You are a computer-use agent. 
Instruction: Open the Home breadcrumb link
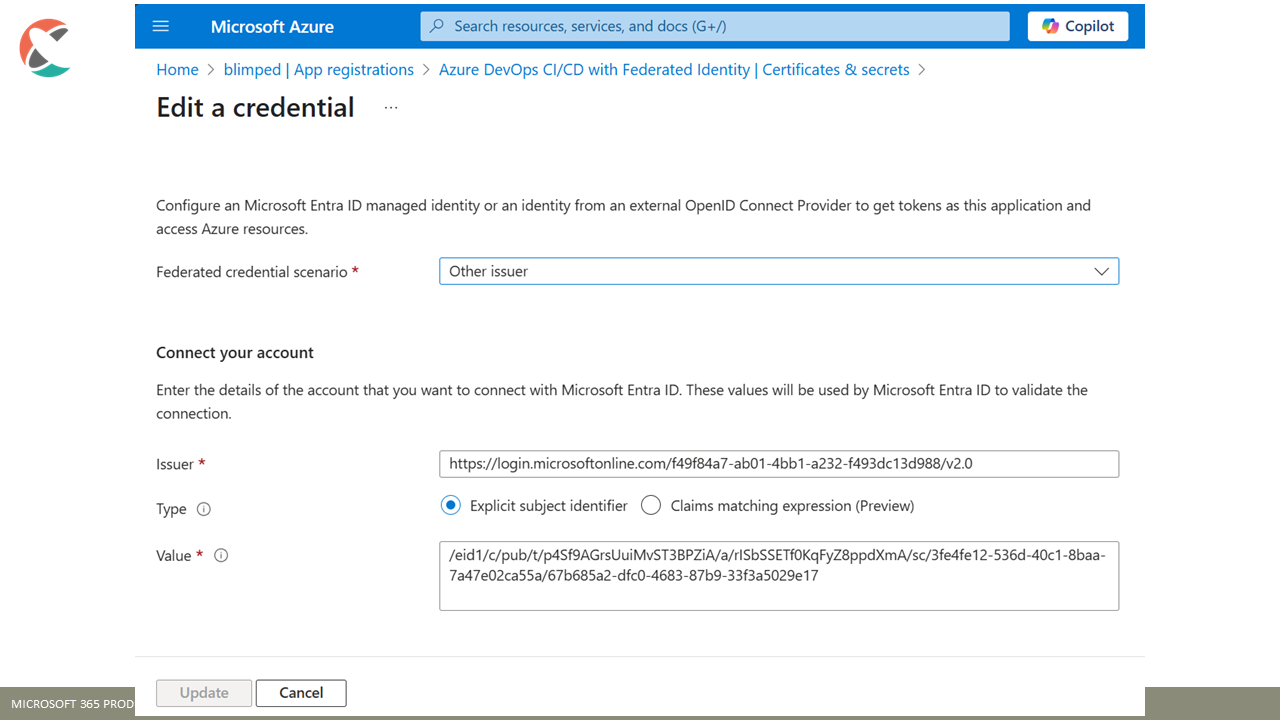pos(177,70)
